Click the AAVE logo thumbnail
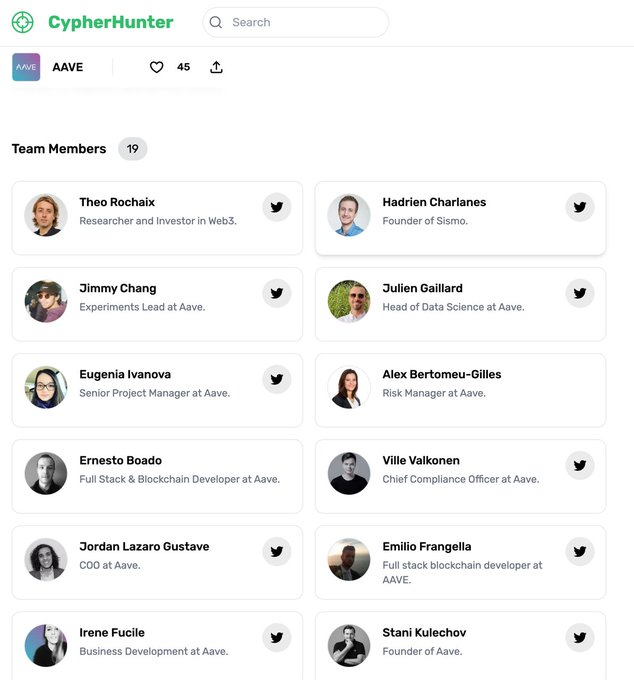The height and width of the screenshot is (680, 634). (x=26, y=67)
